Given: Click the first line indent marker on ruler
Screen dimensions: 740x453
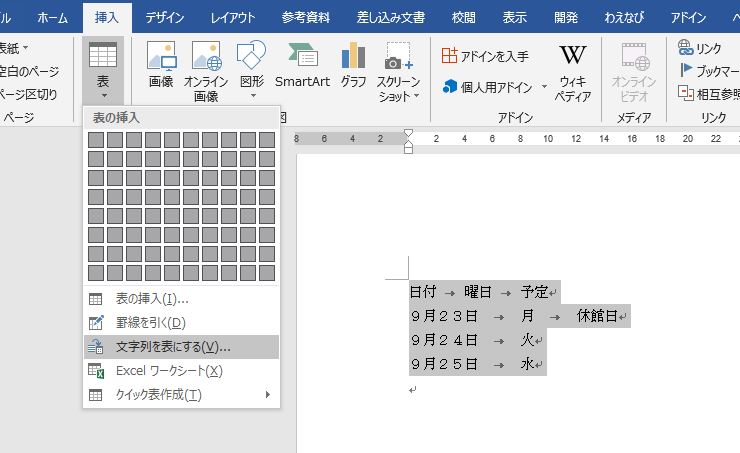Looking at the screenshot, I should (409, 133).
